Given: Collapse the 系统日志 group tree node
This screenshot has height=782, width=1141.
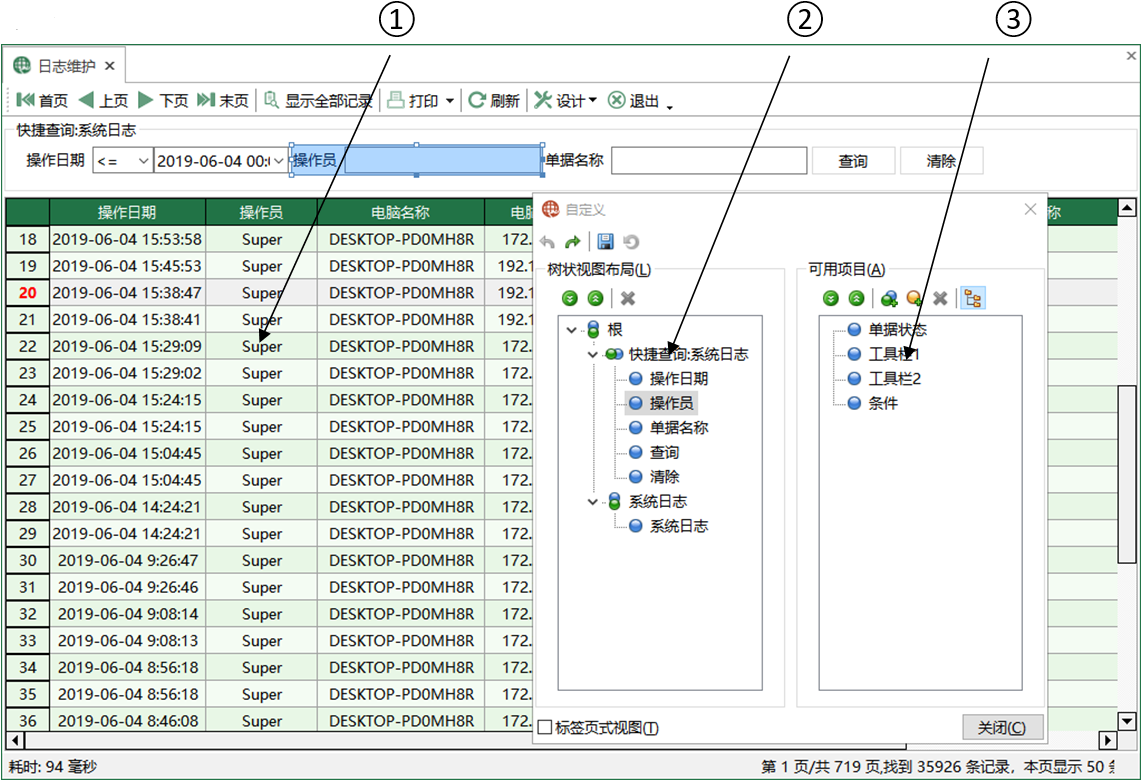Looking at the screenshot, I should pyautogui.click(x=593, y=501).
